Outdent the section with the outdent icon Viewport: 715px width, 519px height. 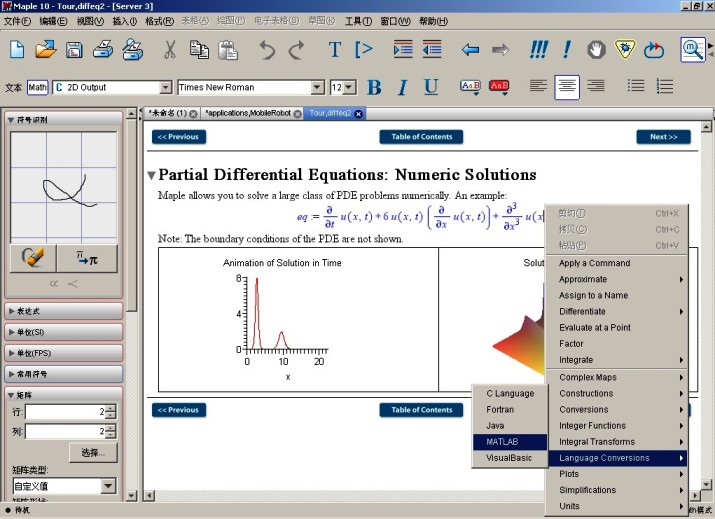432,49
